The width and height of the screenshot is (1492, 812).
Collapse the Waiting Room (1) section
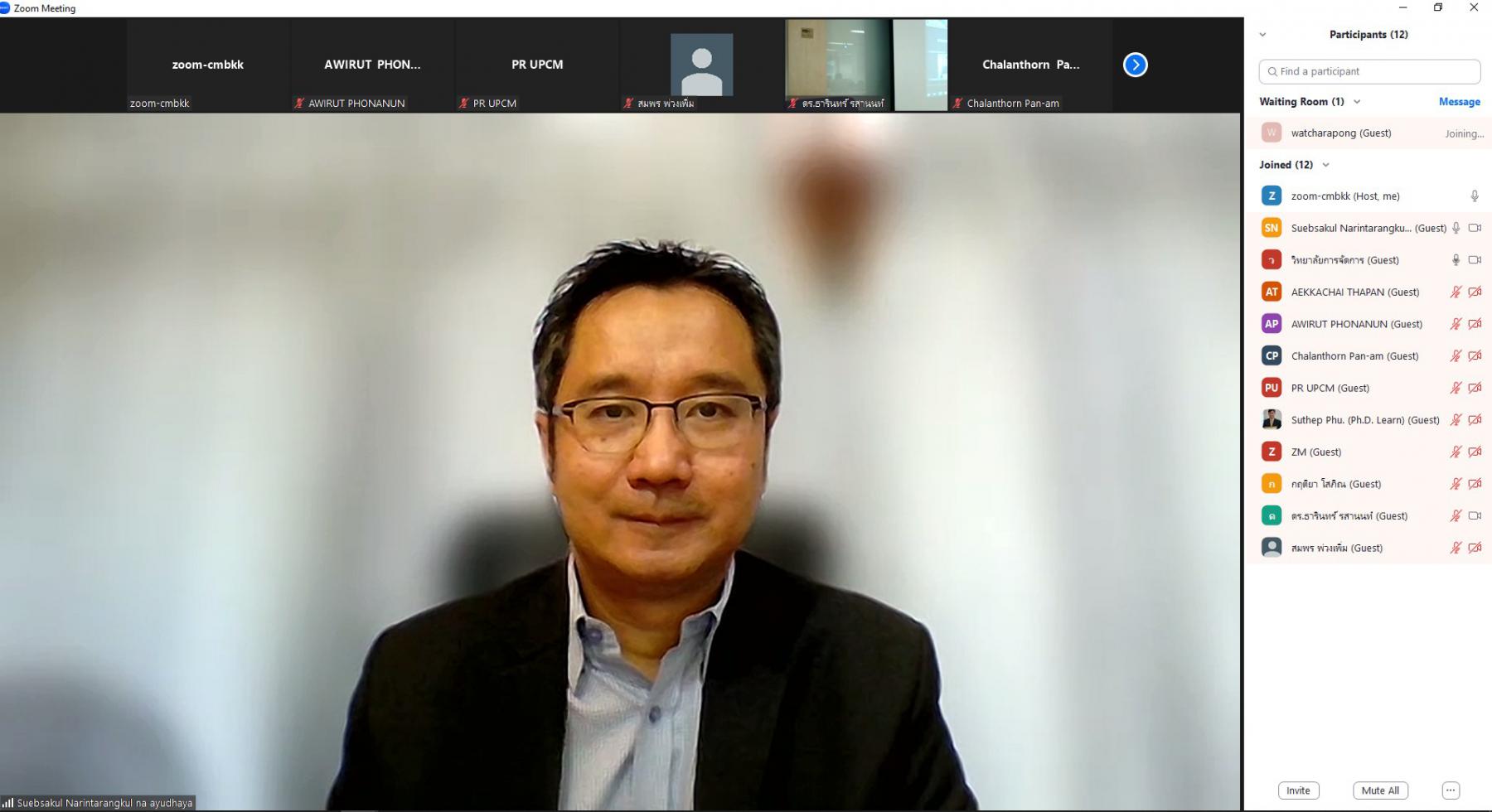(1357, 102)
